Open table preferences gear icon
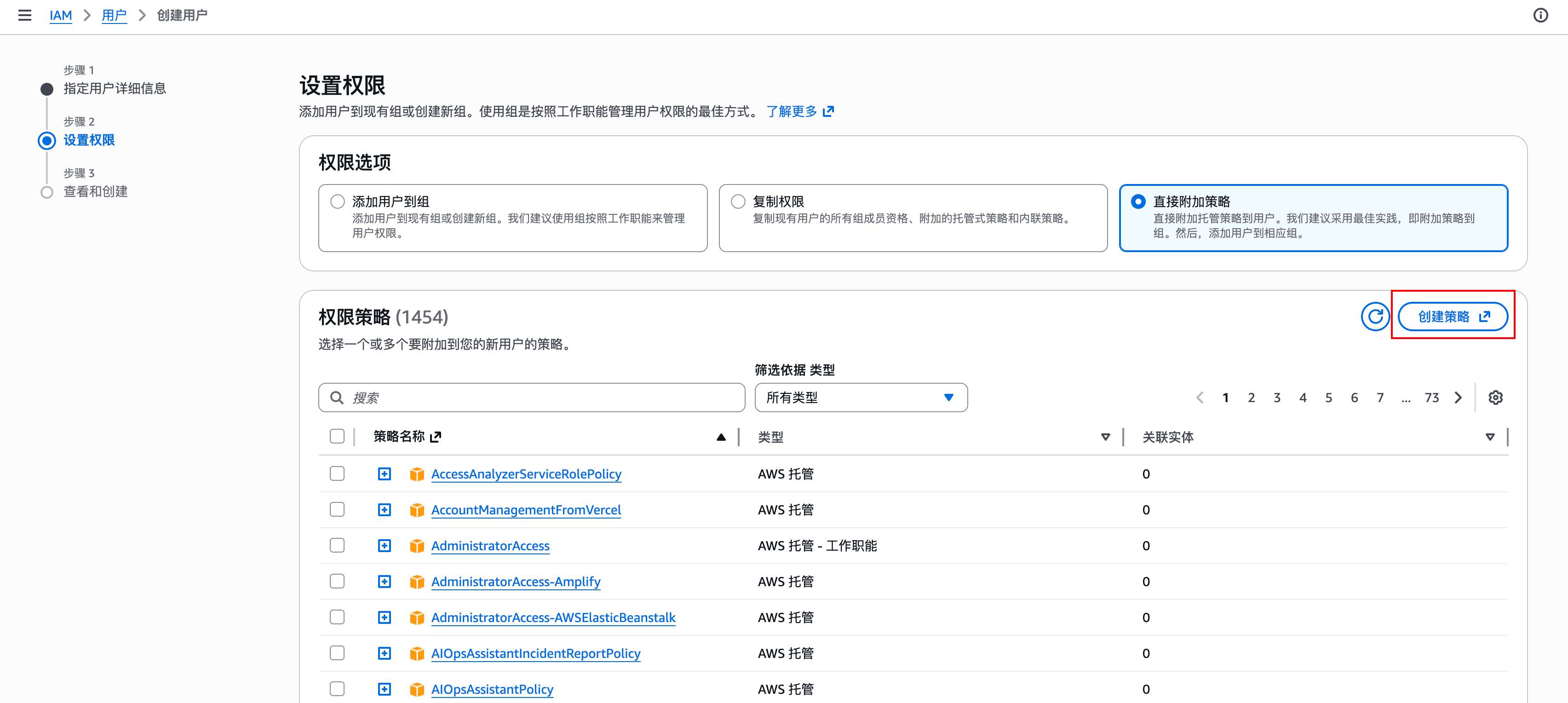This screenshot has height=703, width=1568. 1495,398
